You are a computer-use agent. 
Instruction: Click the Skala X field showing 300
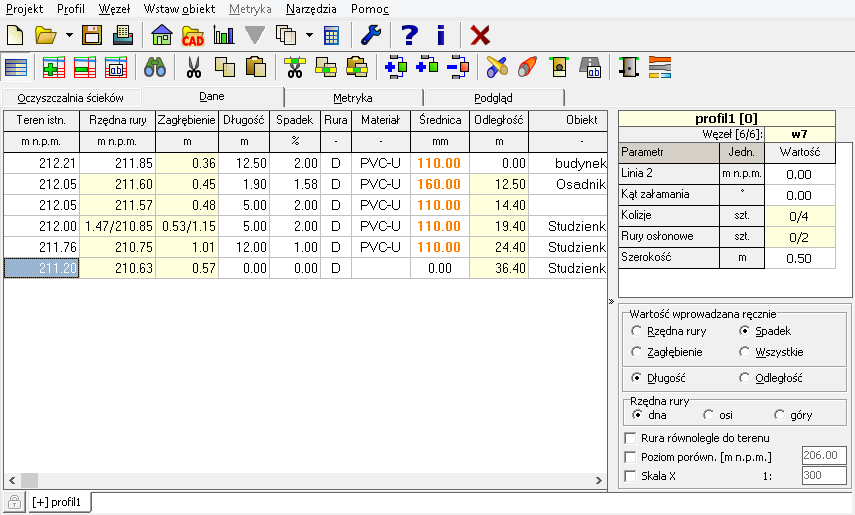[x=824, y=475]
